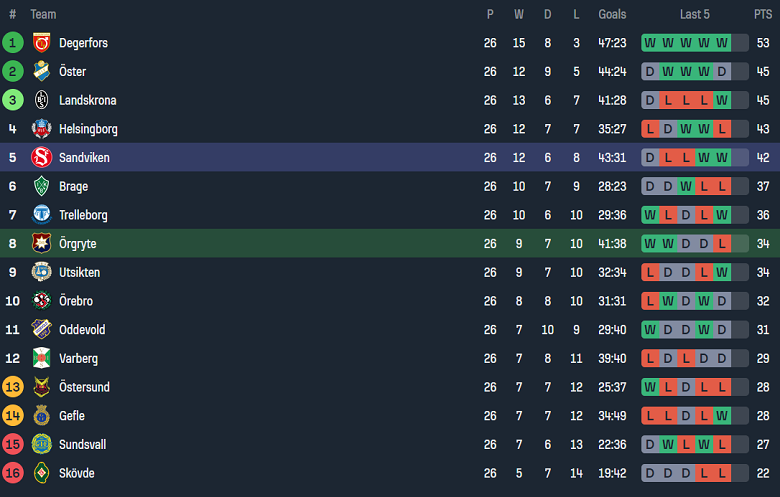Viewport: 780px width, 497px height.
Task: Click the red rank 16 position badge
Action: [12, 473]
